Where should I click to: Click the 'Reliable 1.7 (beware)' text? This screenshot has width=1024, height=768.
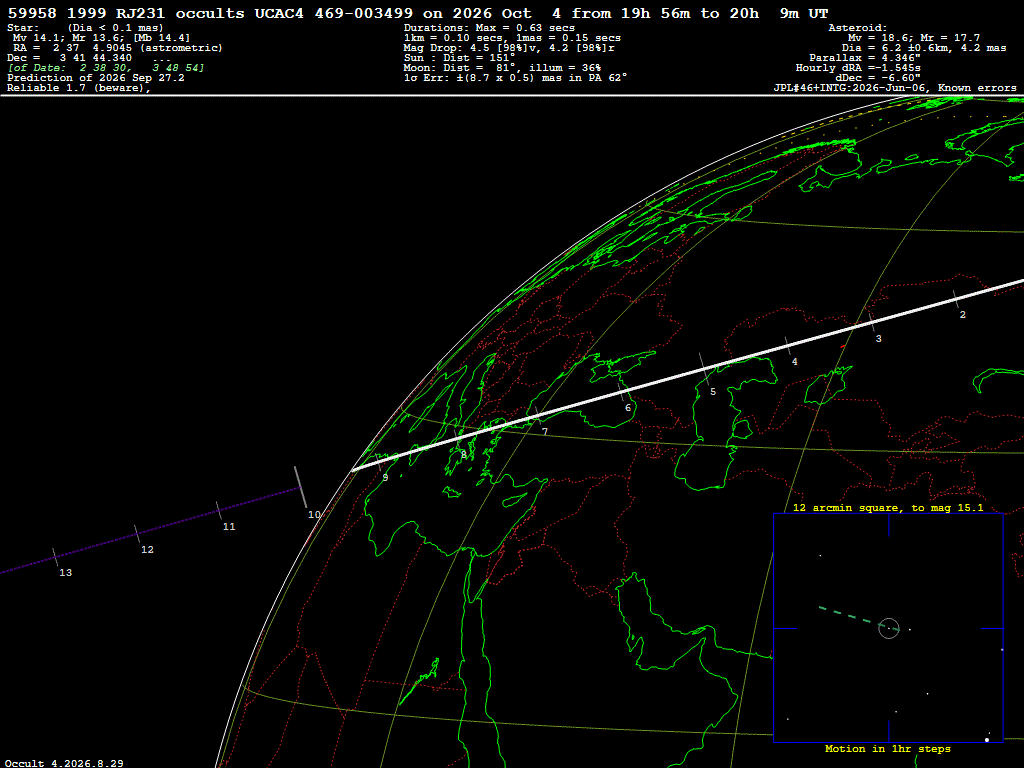pos(78,88)
